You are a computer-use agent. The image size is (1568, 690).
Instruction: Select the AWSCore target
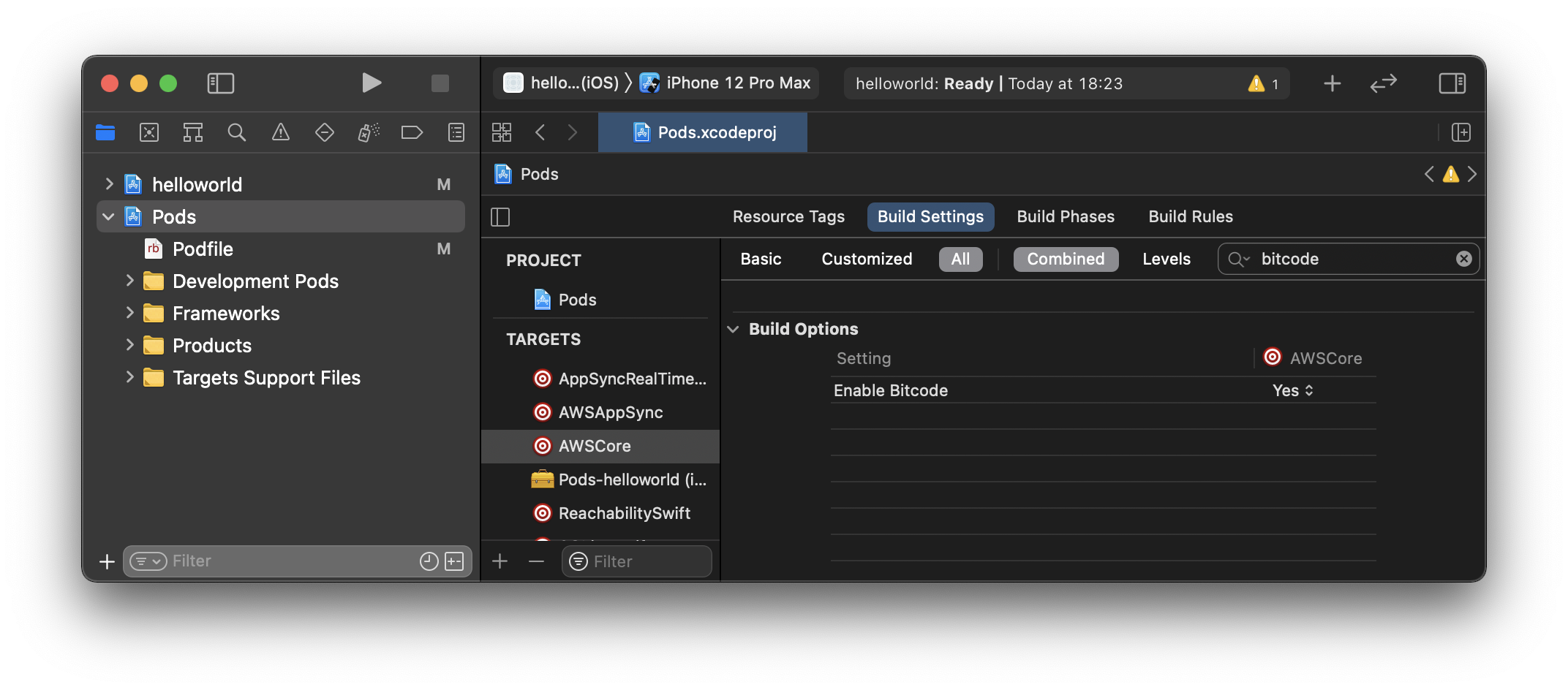[x=600, y=446]
